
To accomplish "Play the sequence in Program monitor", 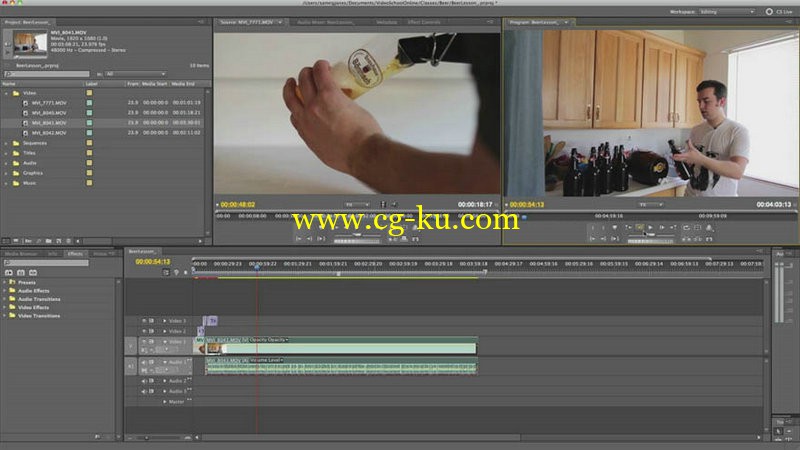I will (x=650, y=228).
